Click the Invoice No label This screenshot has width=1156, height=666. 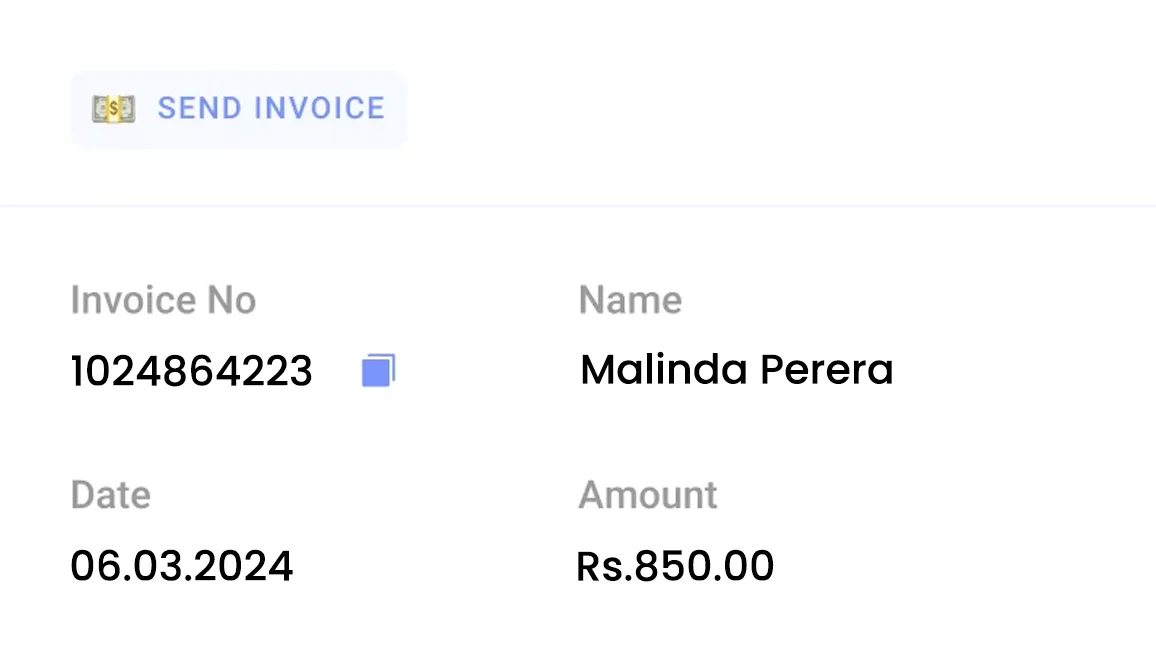[163, 300]
